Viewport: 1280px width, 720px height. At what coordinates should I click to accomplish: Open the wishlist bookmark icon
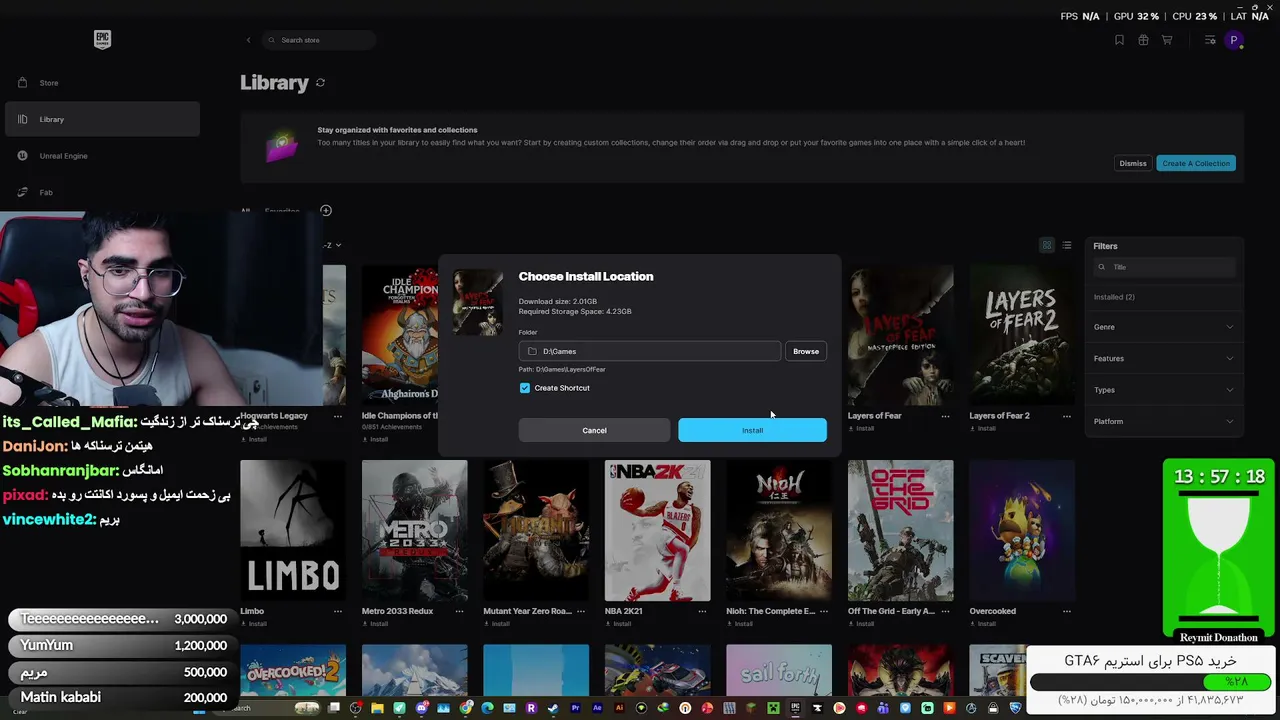1119,40
